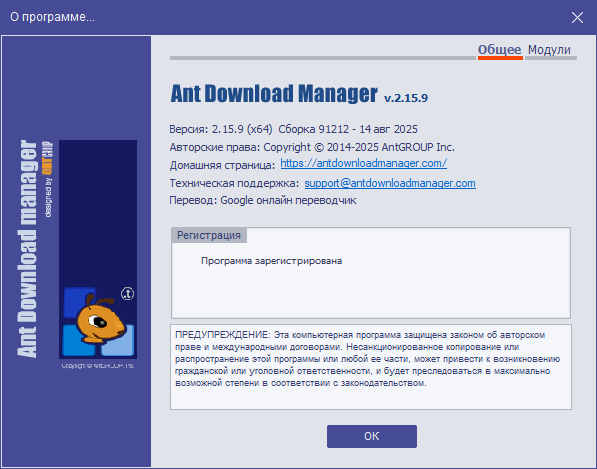597x469 pixels.
Task: Click the vertical Ant Download manager banner text
Action: coord(27,249)
